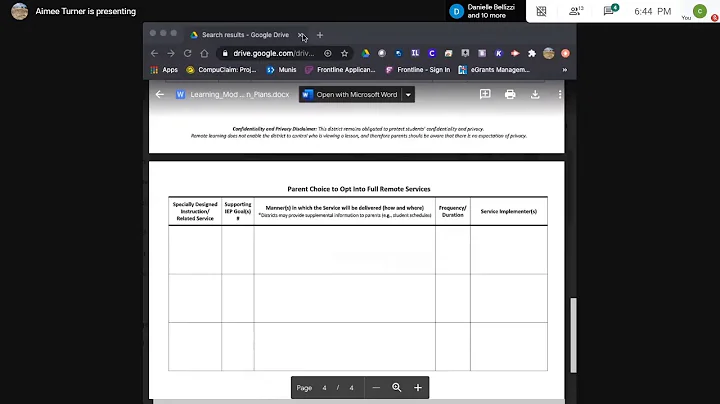Open the Apps bookmark
The height and width of the screenshot is (404, 720).
click(164, 70)
